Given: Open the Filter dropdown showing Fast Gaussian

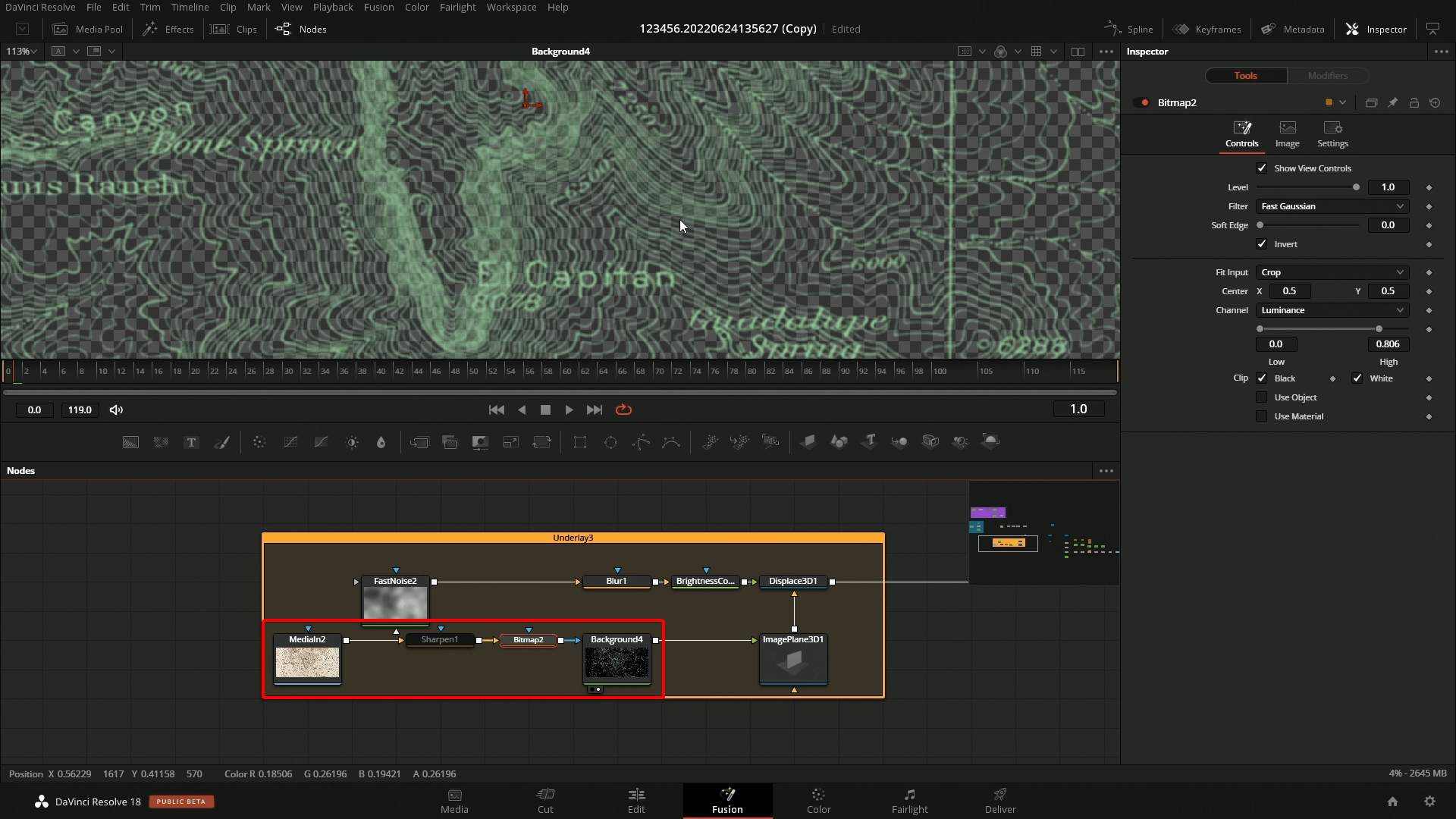Looking at the screenshot, I should 1331,206.
